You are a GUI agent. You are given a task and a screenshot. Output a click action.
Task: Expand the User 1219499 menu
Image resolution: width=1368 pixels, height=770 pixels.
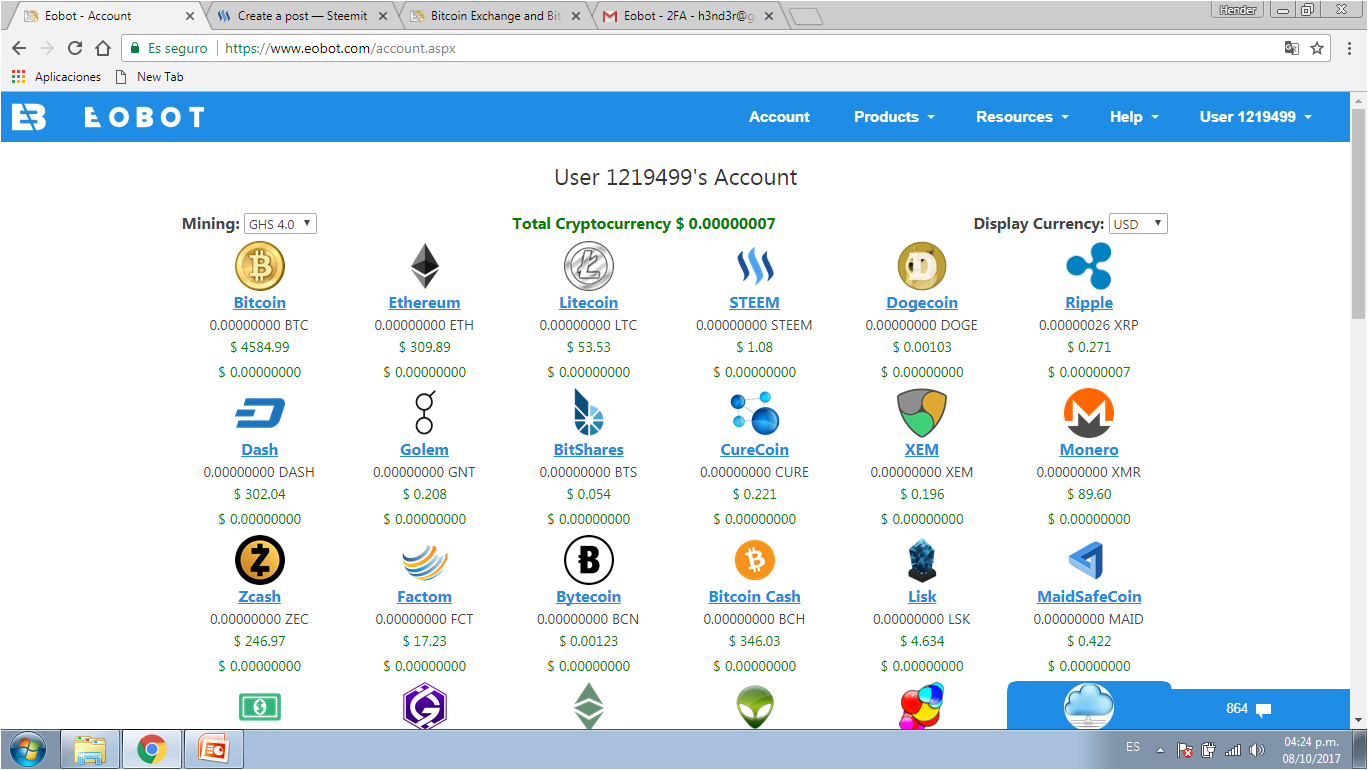tap(1255, 117)
